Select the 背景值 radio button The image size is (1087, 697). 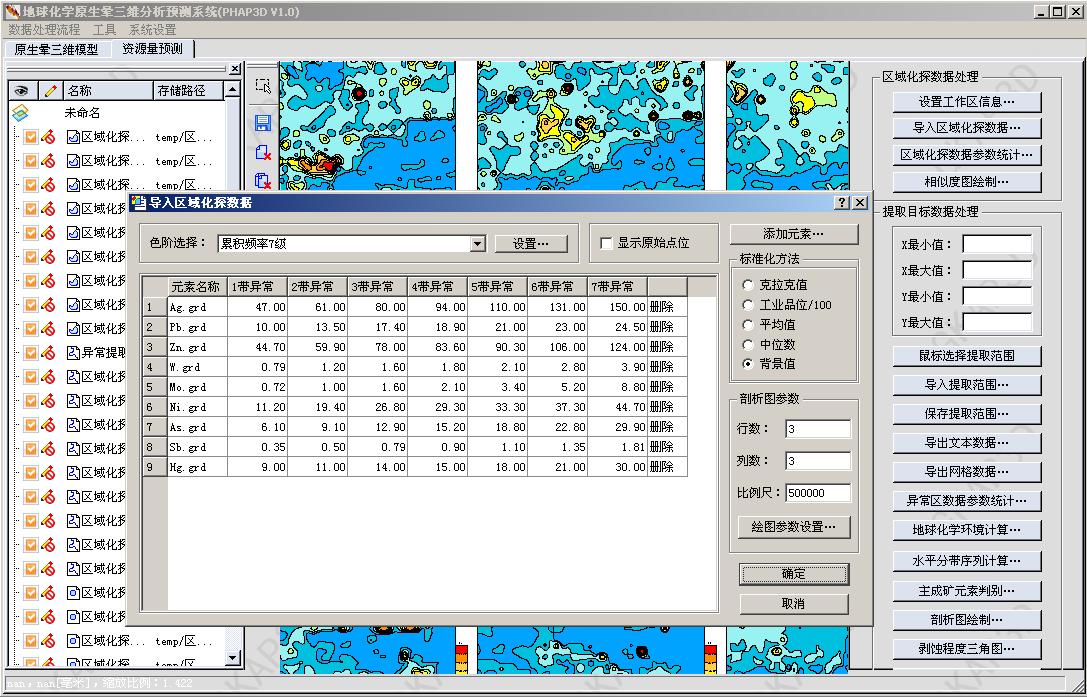(748, 363)
